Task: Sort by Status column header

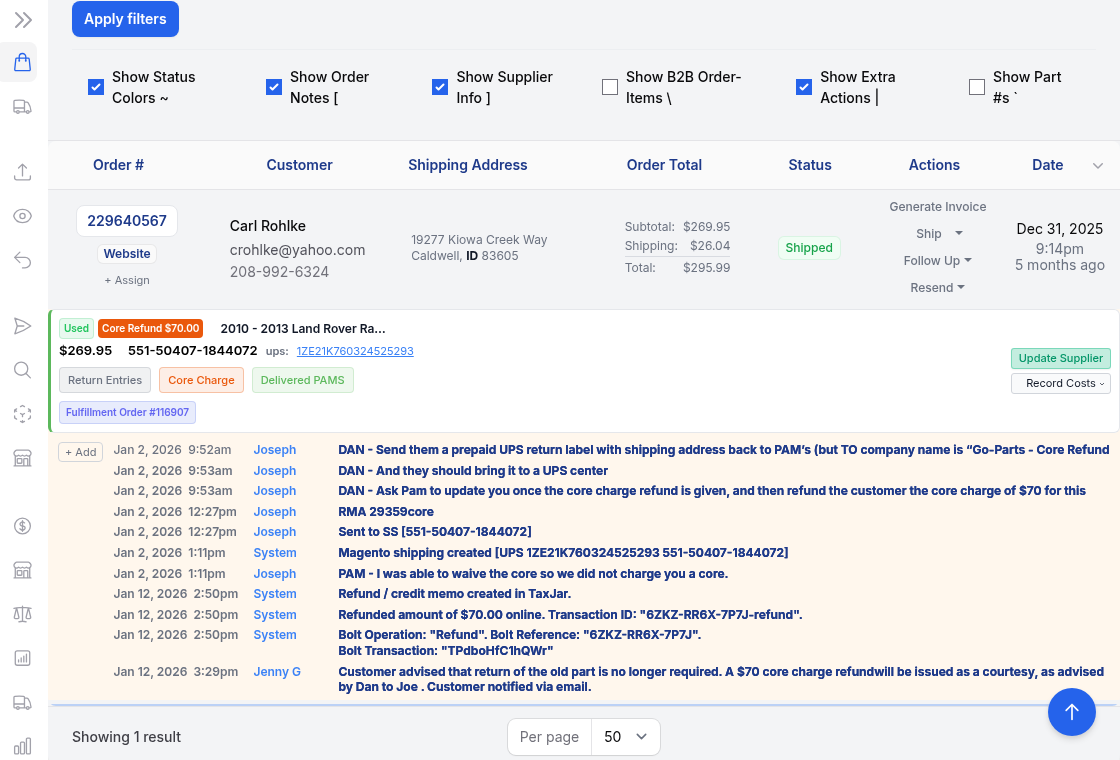Action: (810, 165)
